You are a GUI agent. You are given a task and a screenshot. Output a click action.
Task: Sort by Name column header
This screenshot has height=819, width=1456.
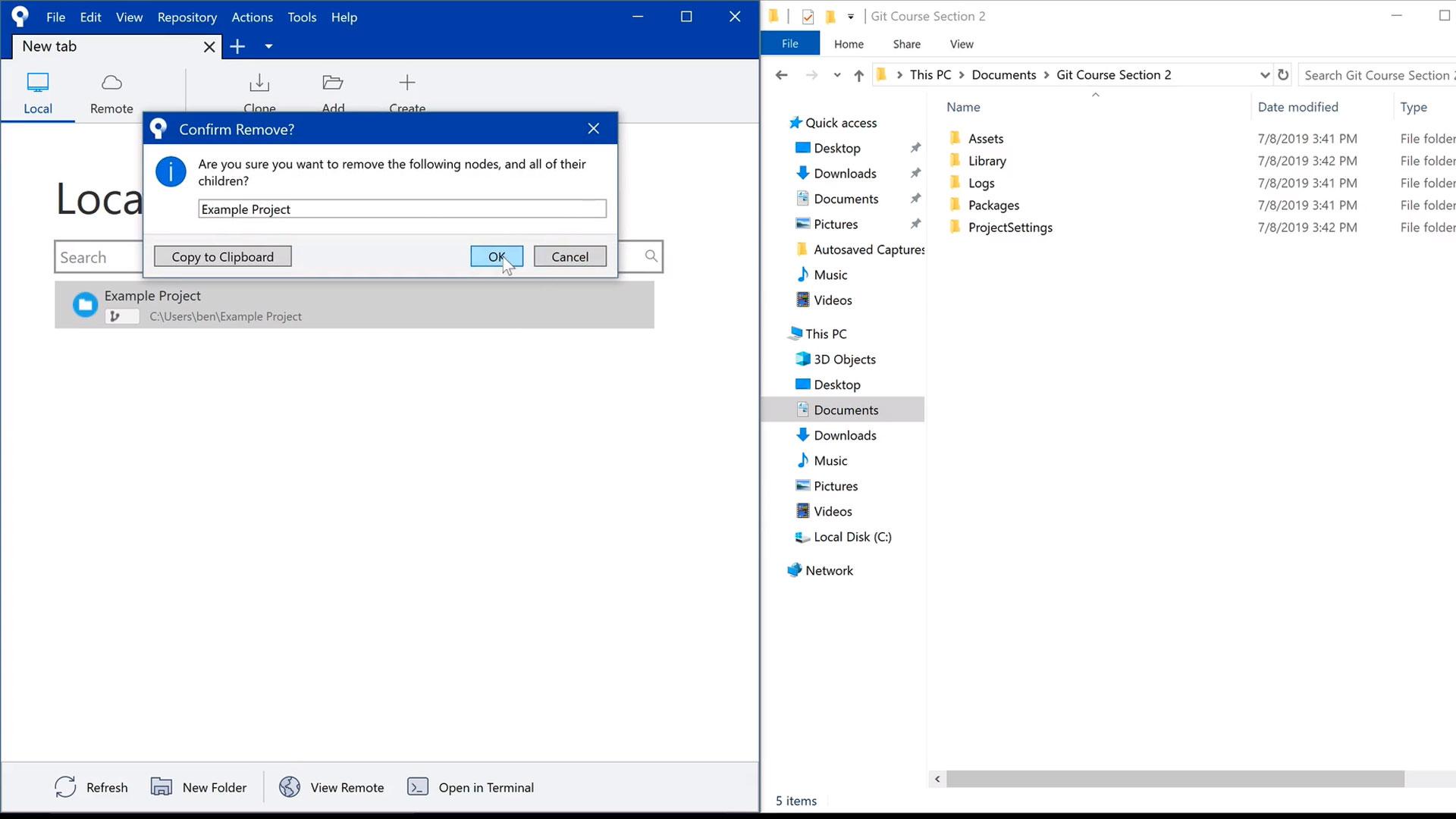click(x=963, y=107)
